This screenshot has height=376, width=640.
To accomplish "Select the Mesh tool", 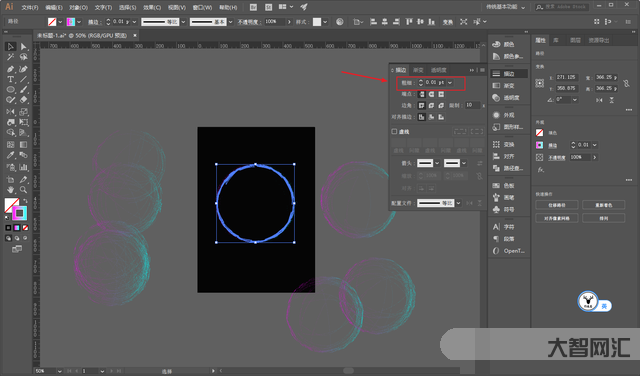I will click(x=11, y=145).
